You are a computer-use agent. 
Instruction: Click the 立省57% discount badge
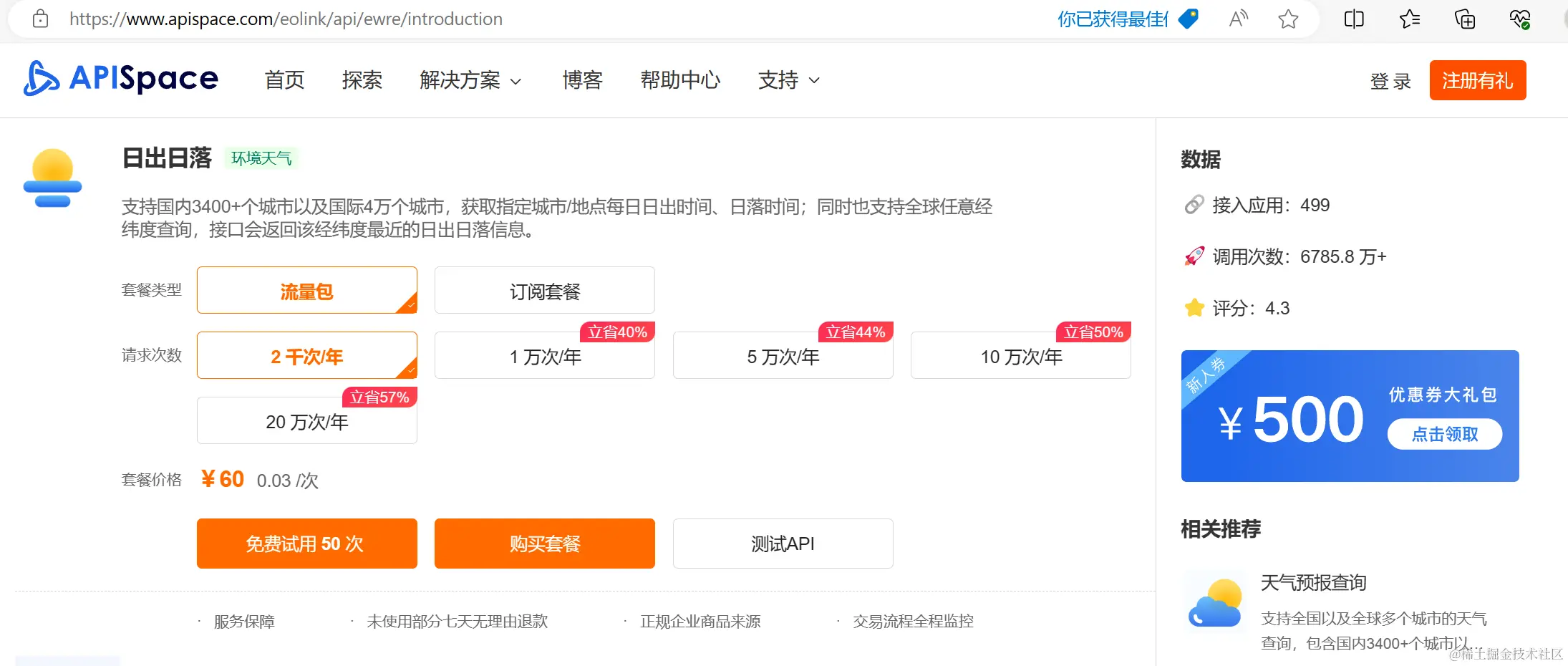click(x=379, y=397)
